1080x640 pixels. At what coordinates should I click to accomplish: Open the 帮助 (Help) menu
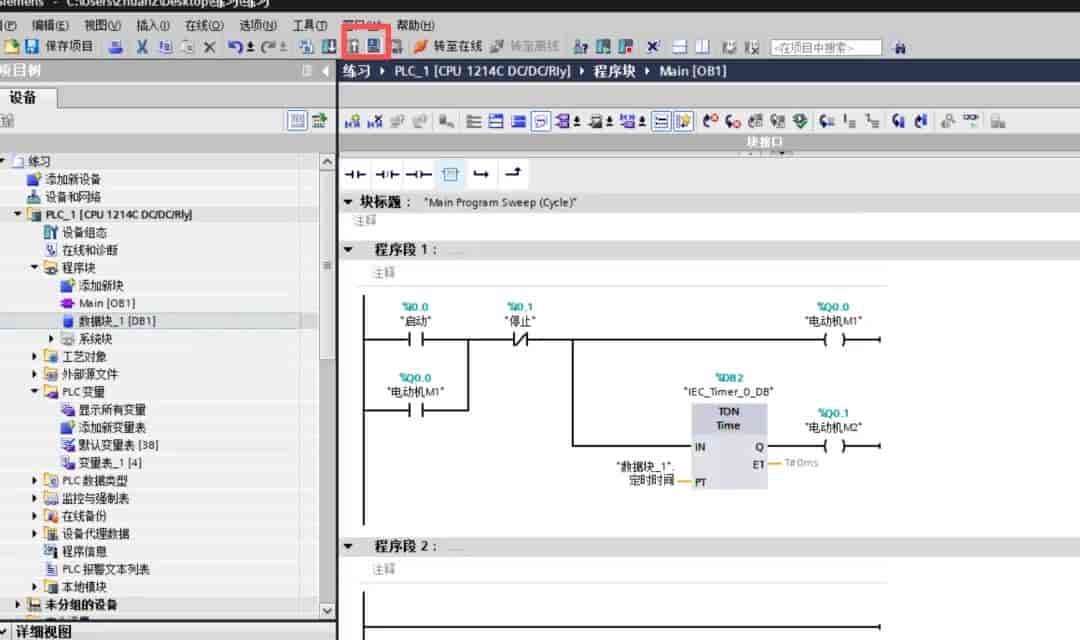[415, 25]
